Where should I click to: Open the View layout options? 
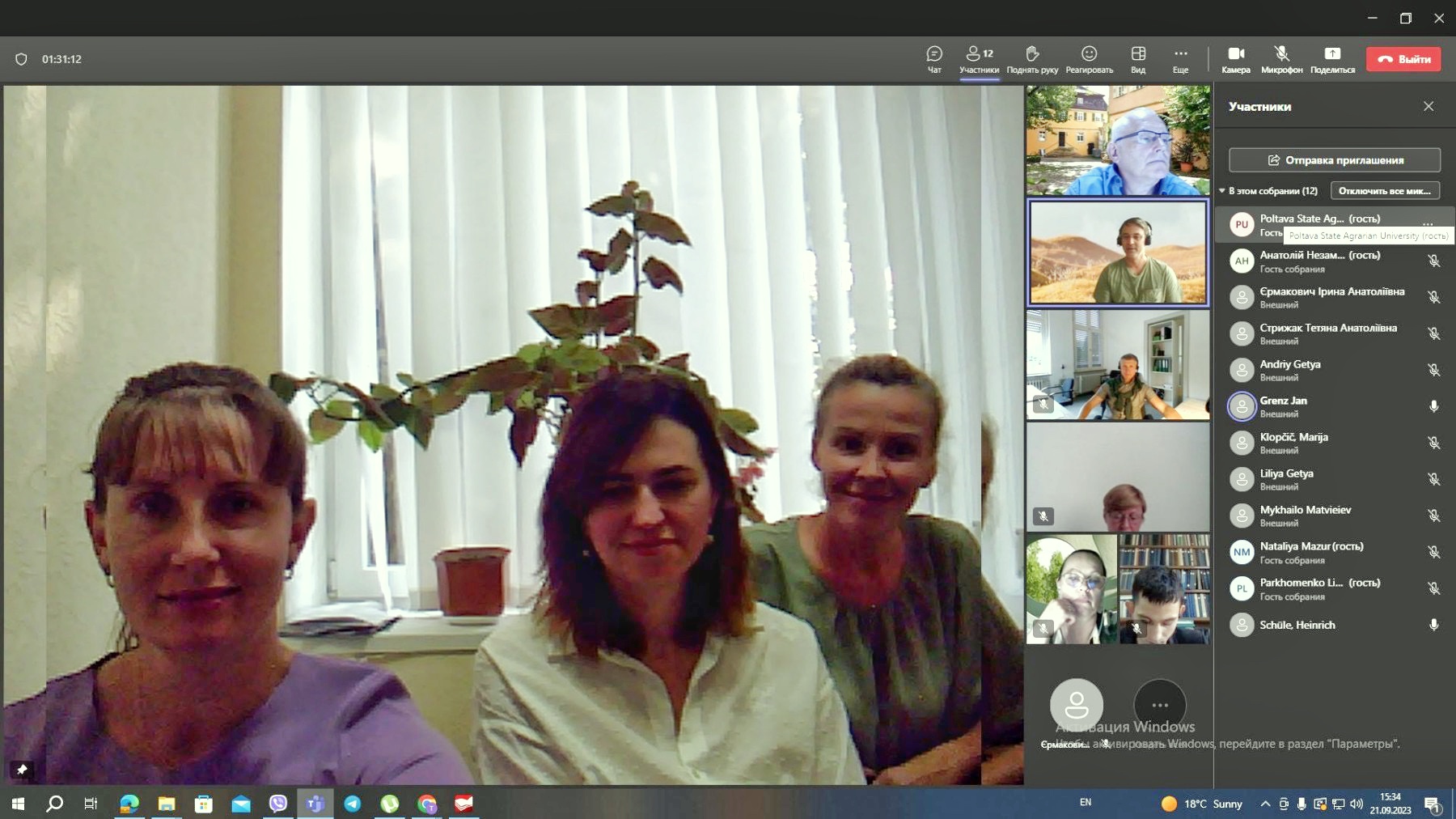tap(1138, 59)
